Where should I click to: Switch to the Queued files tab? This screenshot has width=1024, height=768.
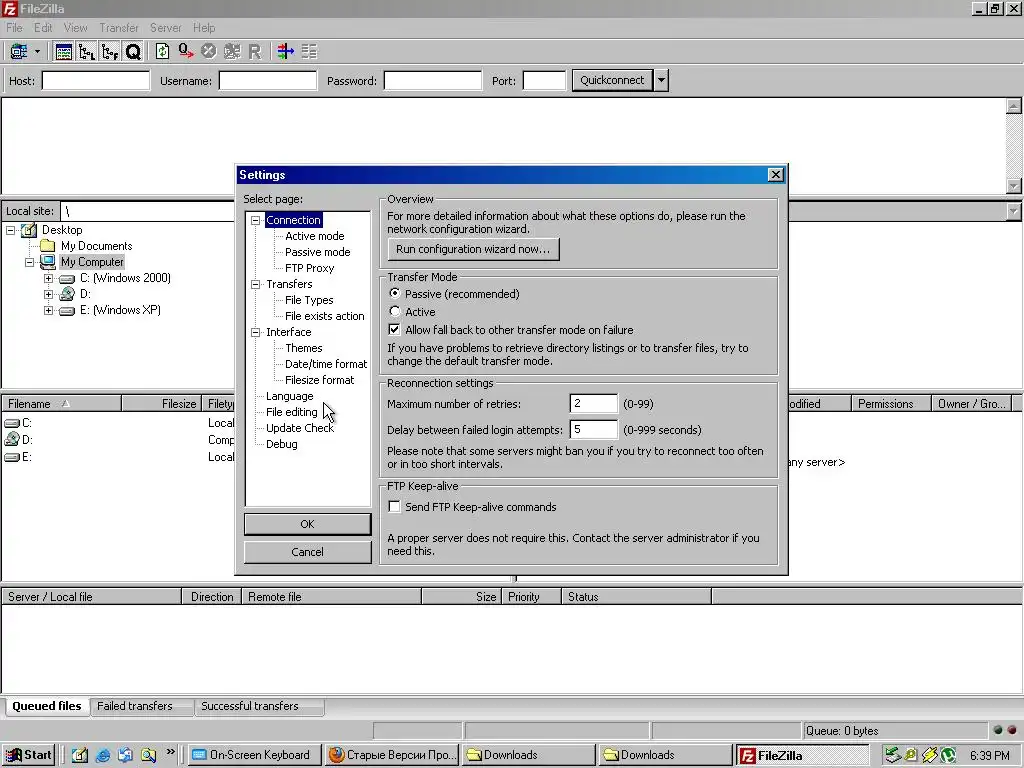pos(47,707)
